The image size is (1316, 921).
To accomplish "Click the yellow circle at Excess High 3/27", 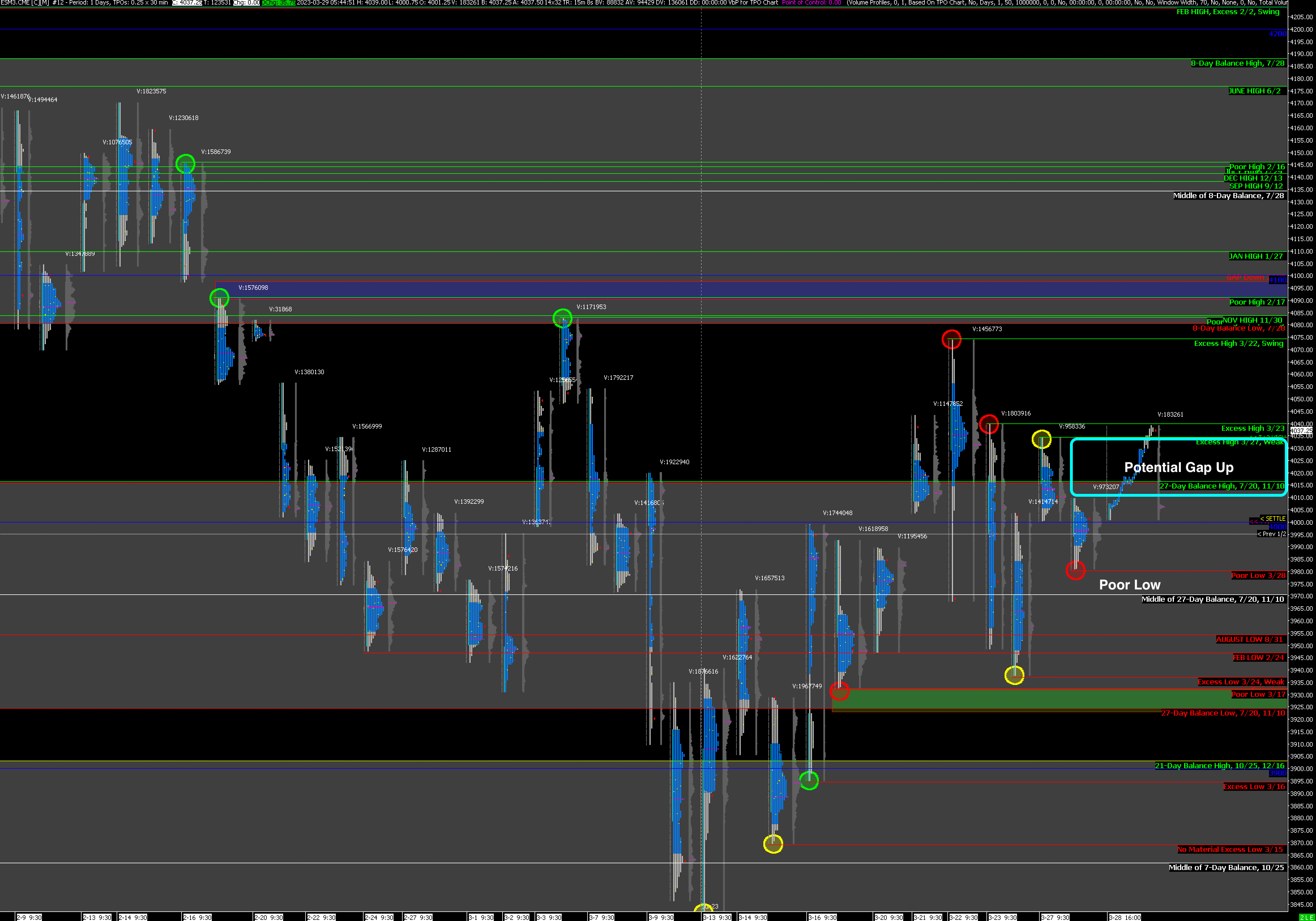I will point(1041,440).
